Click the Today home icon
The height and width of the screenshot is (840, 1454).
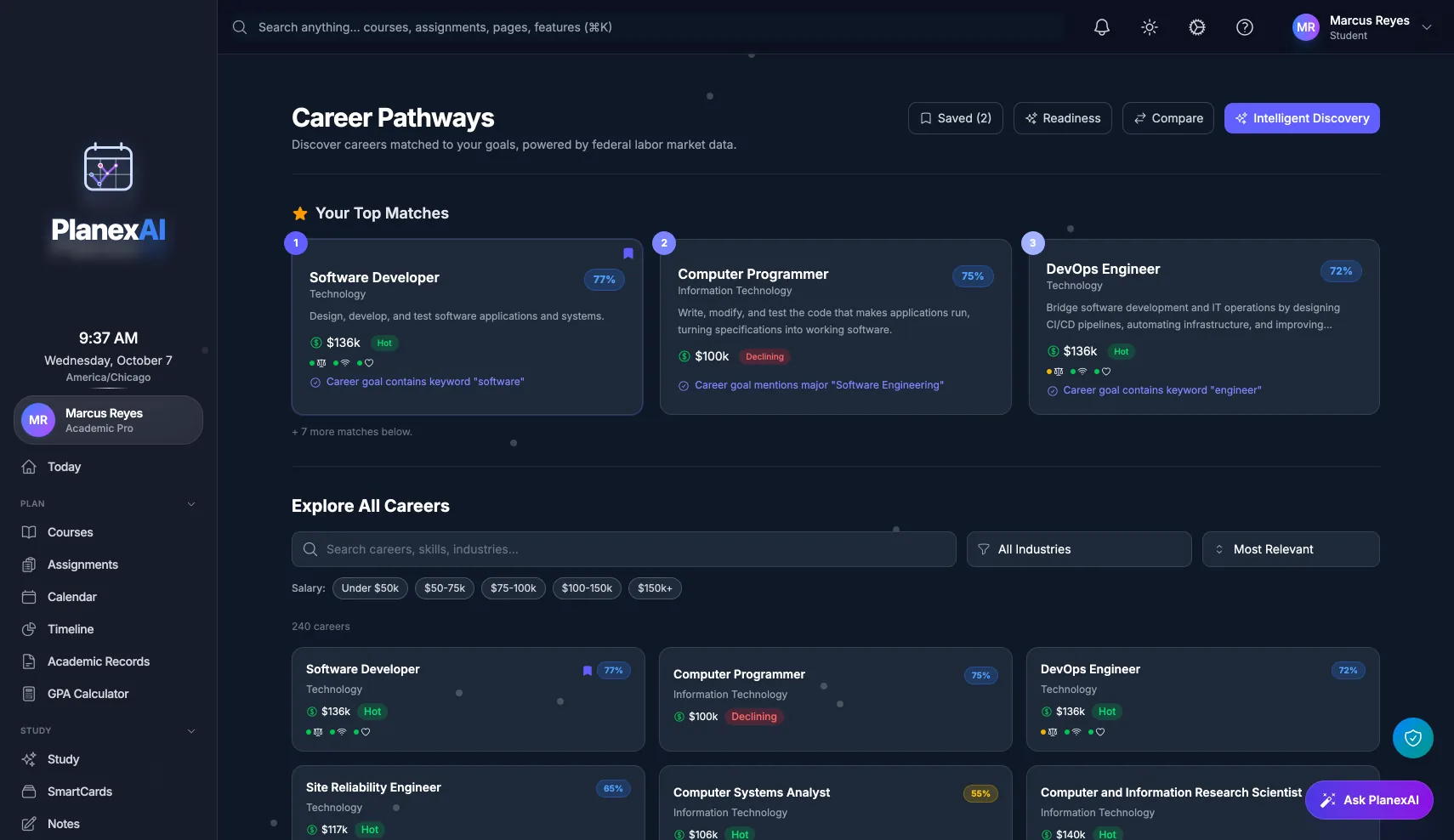pos(29,467)
